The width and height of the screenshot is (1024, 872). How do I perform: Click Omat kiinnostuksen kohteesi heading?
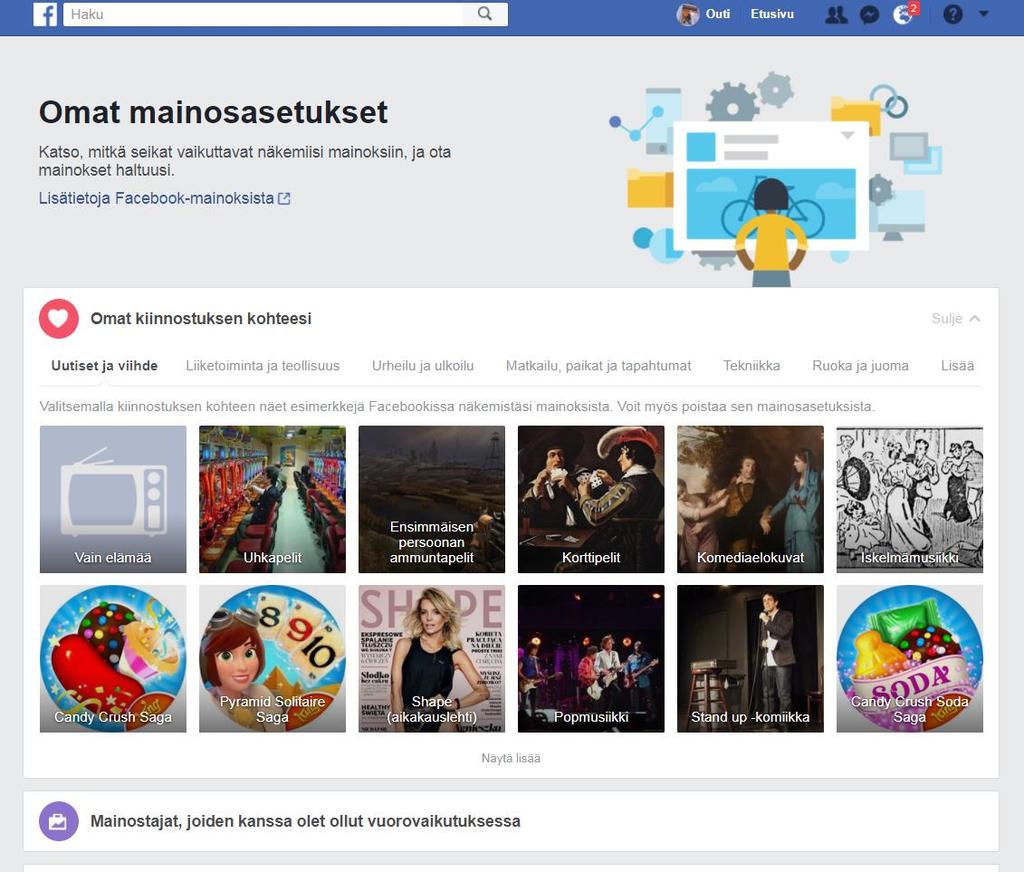click(x=201, y=319)
